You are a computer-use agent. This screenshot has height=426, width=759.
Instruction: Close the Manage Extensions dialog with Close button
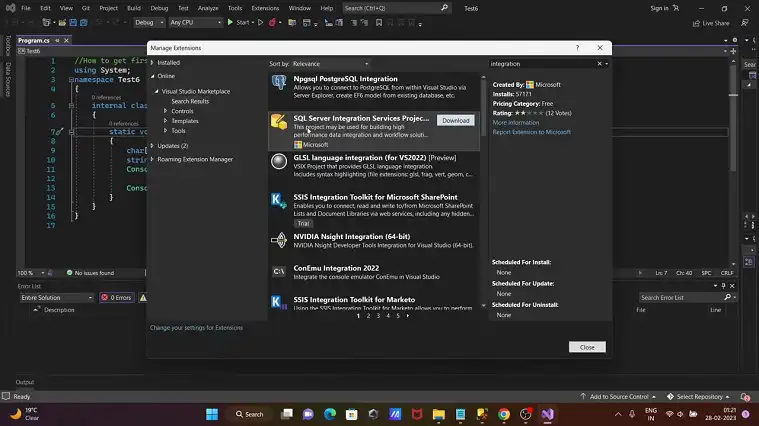[x=587, y=347]
